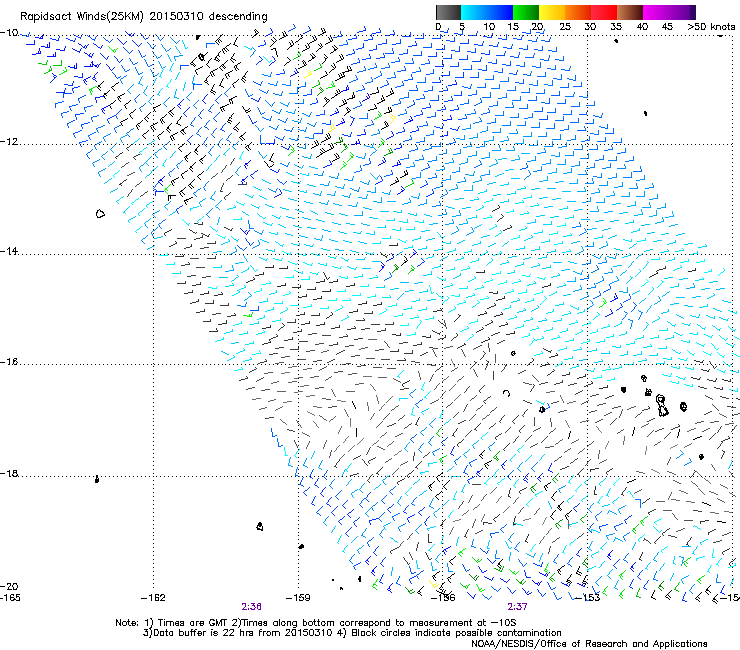Click the '-10' latitude axis label
This screenshot has width=740, height=650.
pos(9,33)
